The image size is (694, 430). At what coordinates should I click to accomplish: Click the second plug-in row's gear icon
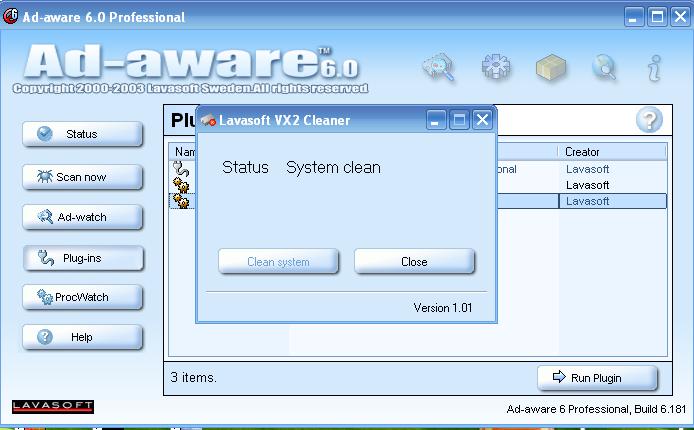[181, 185]
